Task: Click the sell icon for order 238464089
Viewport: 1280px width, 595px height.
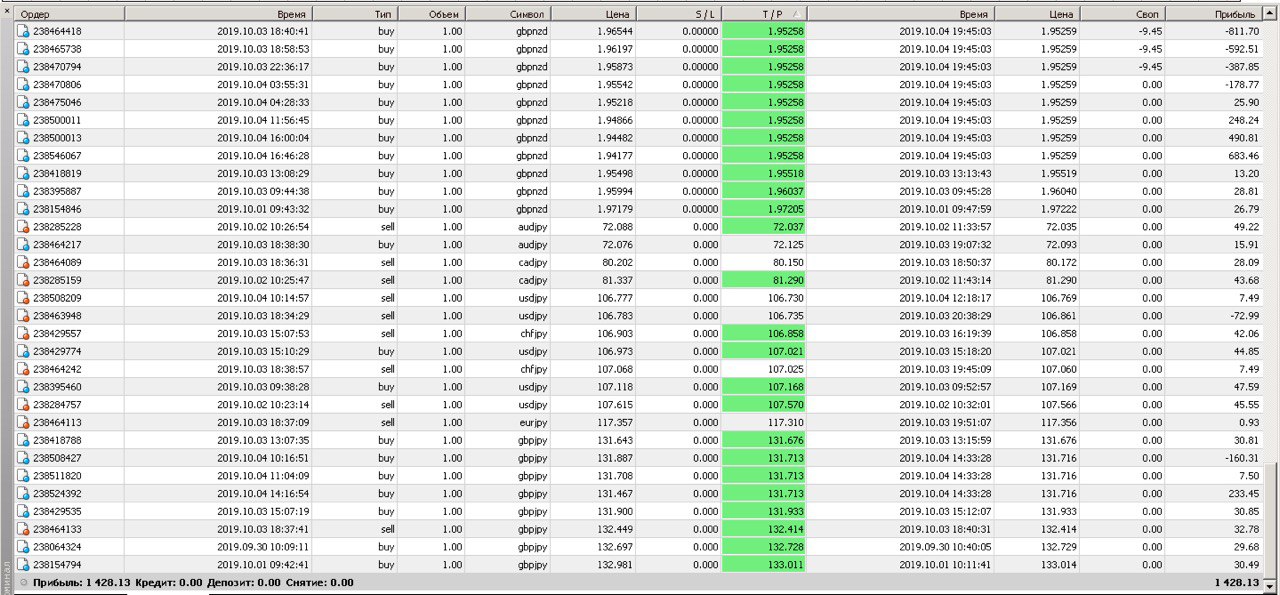Action: tap(23, 262)
